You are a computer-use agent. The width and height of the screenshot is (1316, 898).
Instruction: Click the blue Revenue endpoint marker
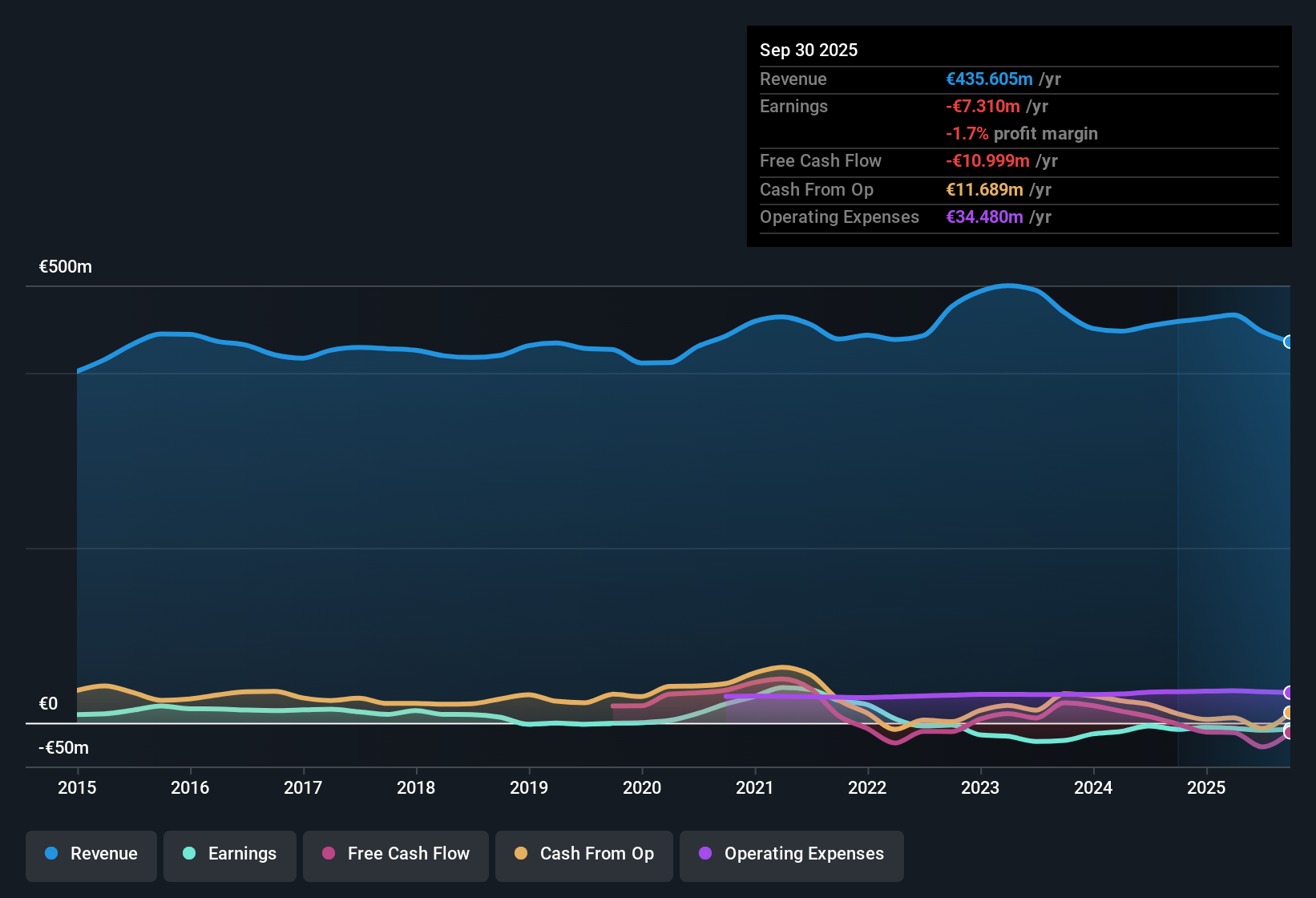[x=1289, y=342]
